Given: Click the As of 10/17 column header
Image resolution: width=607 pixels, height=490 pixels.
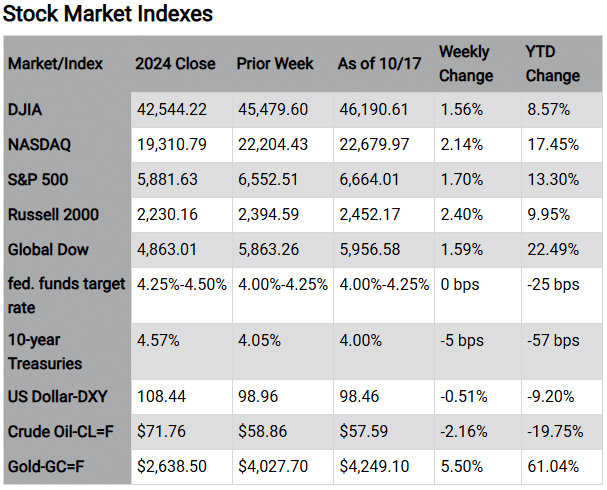Looking at the screenshot, I should click(381, 63).
